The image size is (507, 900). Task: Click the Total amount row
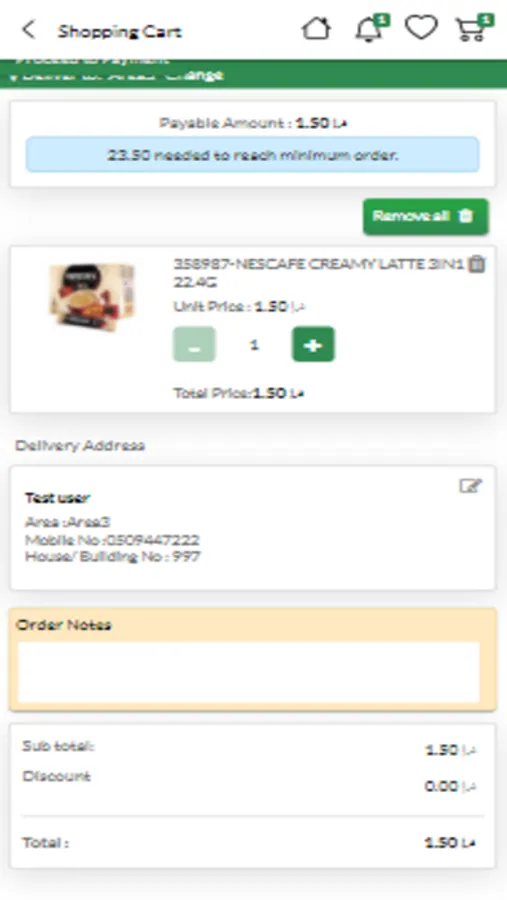coord(250,843)
